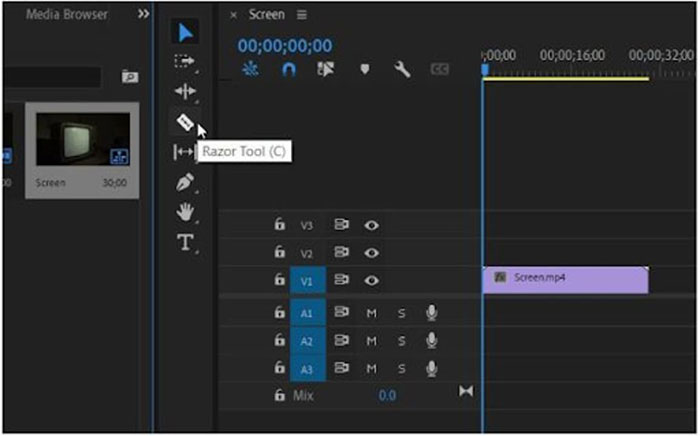
Task: Select the Screen sequence tab
Action: tap(267, 15)
